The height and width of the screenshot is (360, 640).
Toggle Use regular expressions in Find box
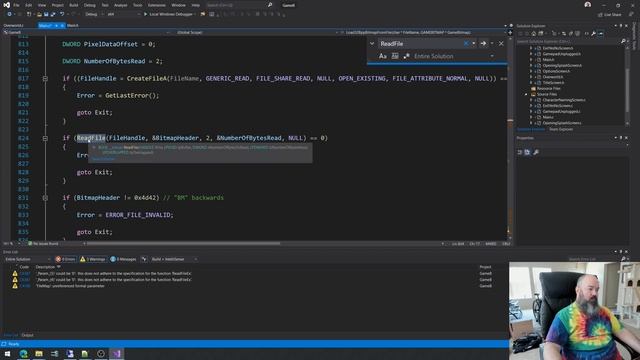(406, 56)
